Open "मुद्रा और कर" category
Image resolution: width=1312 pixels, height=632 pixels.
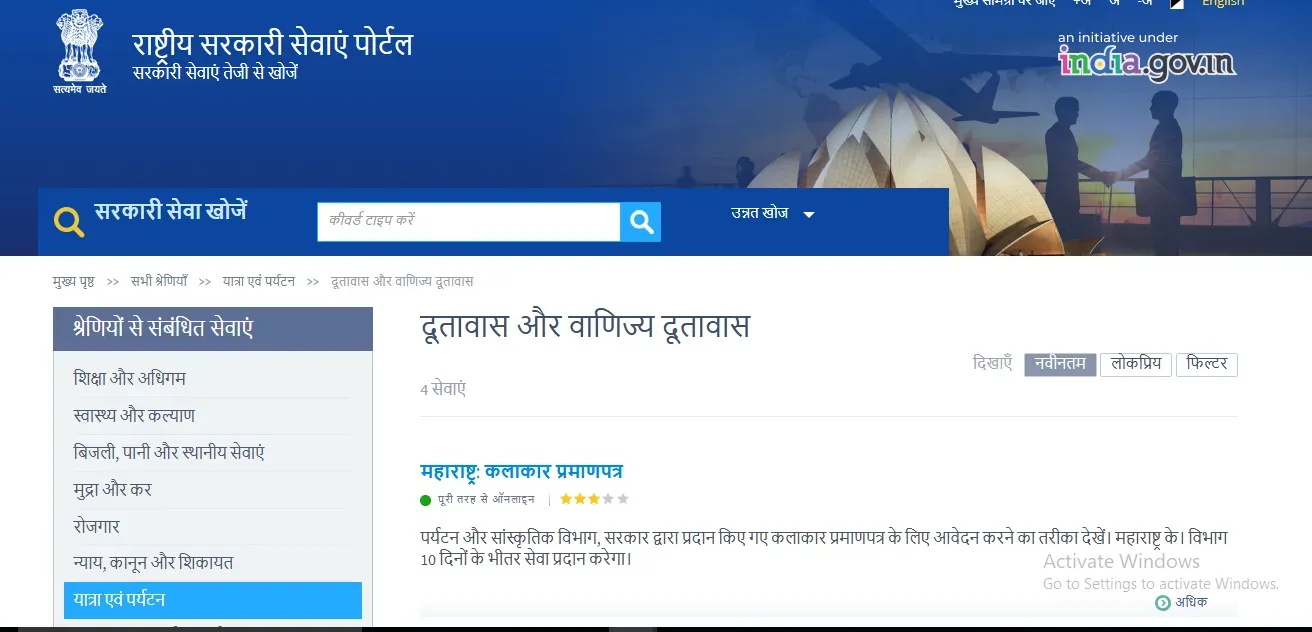112,490
